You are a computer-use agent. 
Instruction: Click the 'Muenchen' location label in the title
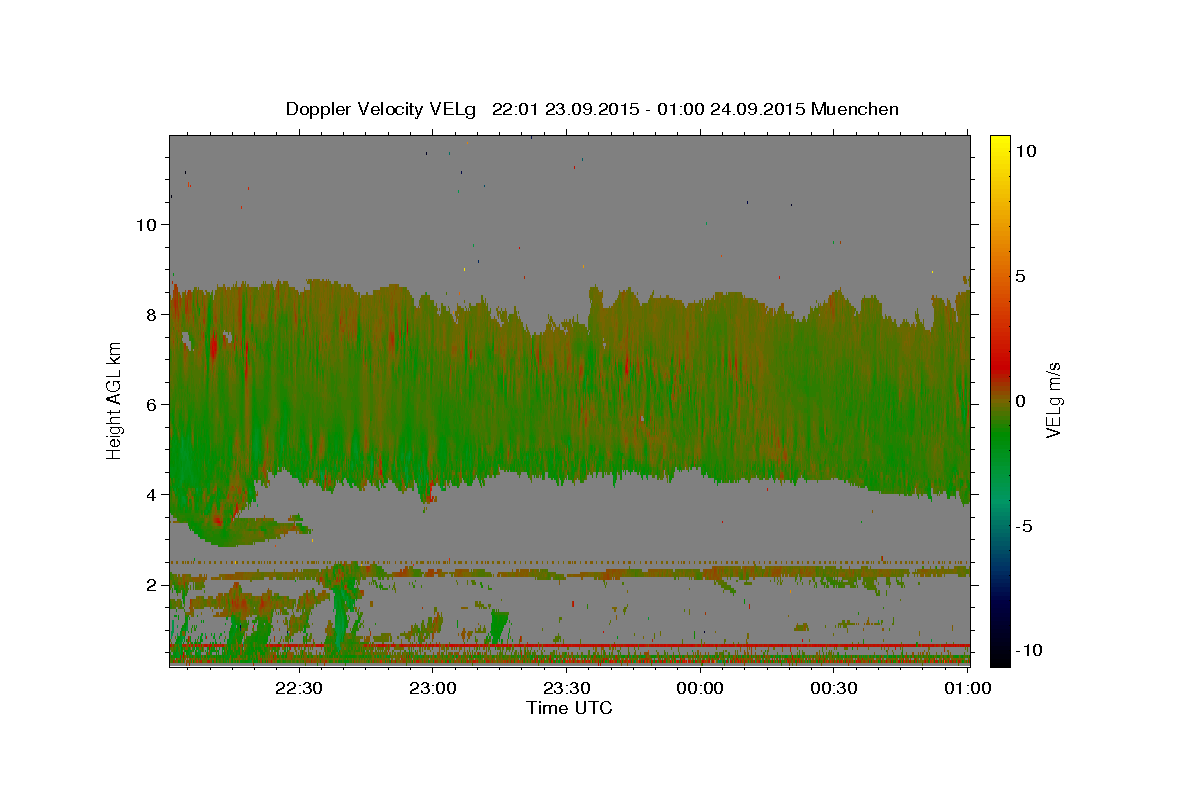(x=855, y=109)
